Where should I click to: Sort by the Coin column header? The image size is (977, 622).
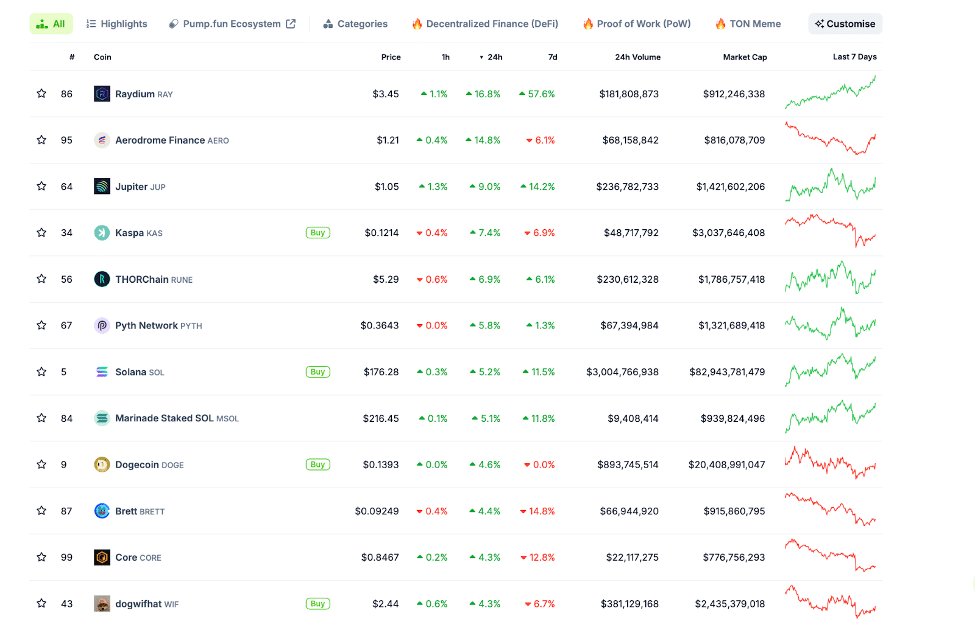102,57
